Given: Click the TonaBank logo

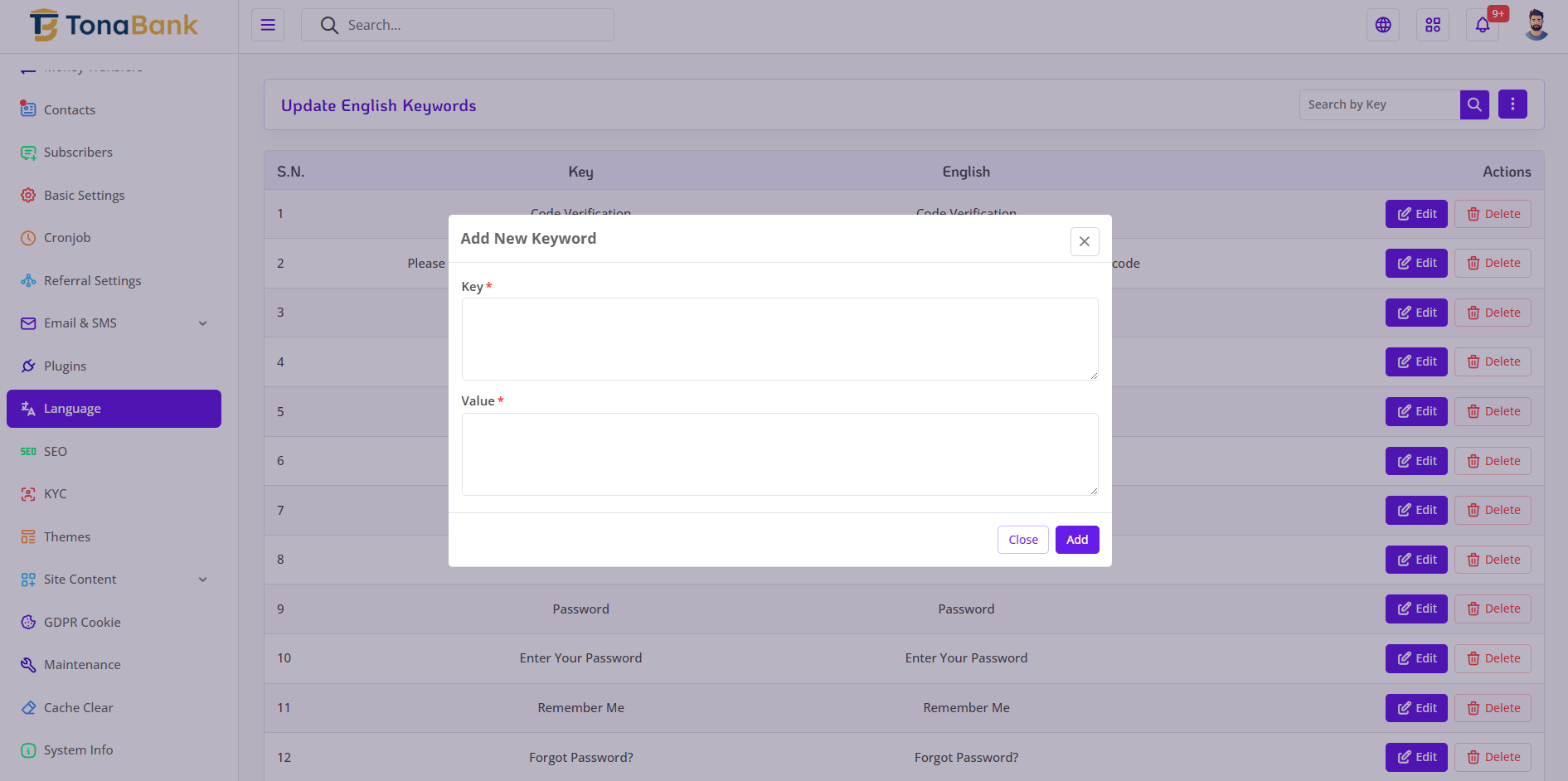Looking at the screenshot, I should coord(114,26).
